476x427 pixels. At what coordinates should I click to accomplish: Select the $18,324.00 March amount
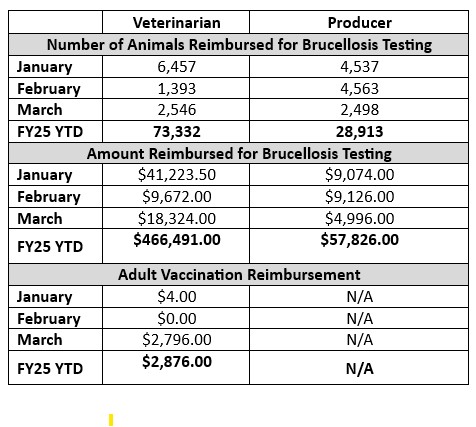click(177, 219)
